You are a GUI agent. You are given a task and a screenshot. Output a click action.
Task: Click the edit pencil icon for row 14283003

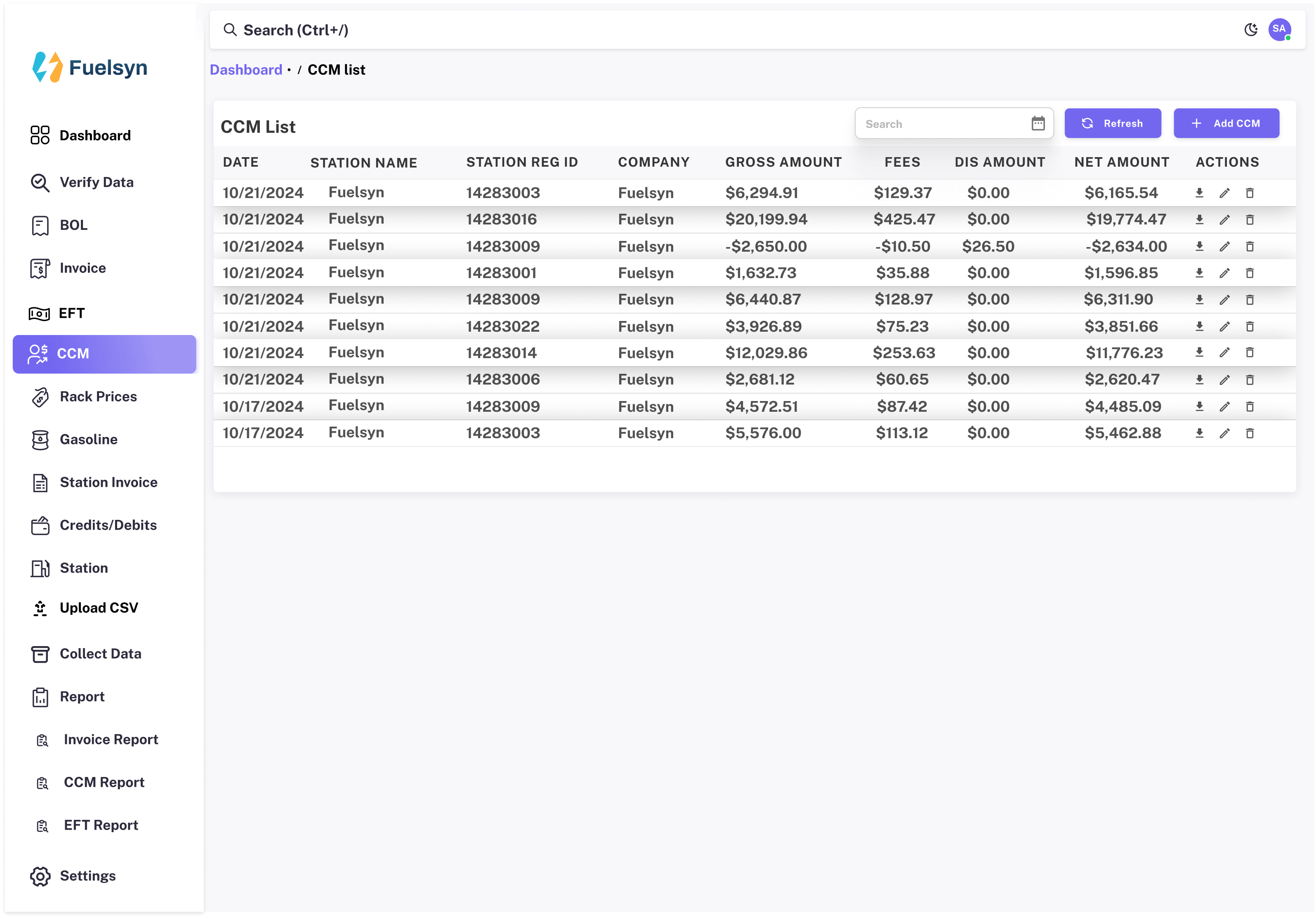point(1225,192)
